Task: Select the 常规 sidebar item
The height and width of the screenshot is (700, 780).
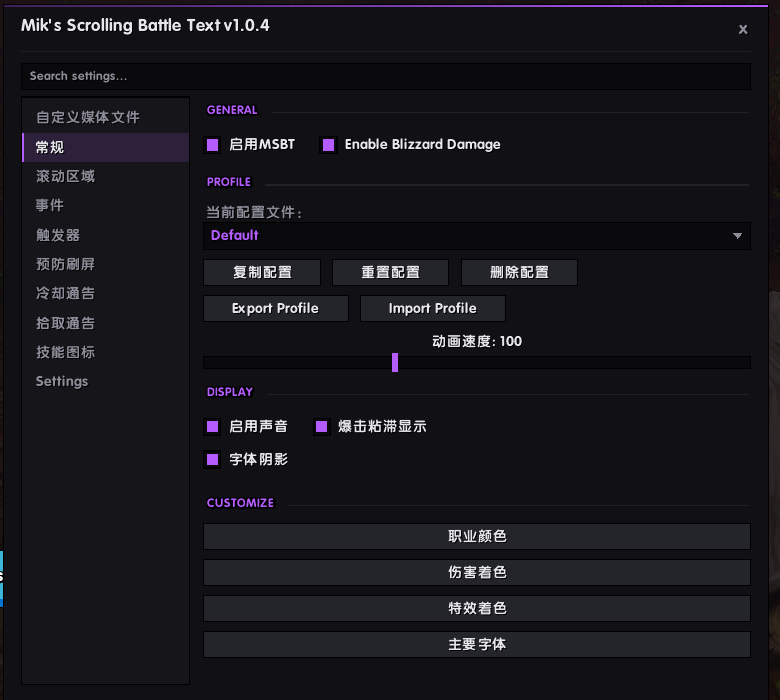Action: (105, 147)
